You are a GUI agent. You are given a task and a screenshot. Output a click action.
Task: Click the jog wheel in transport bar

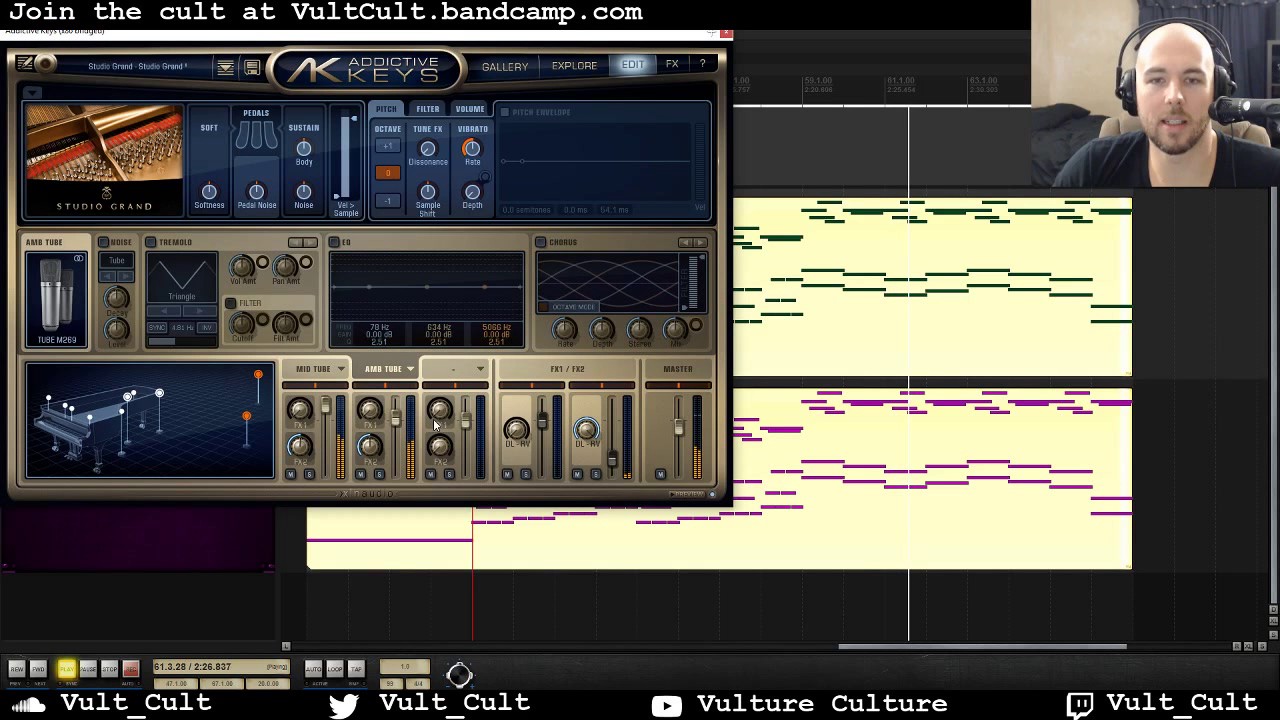[459, 674]
